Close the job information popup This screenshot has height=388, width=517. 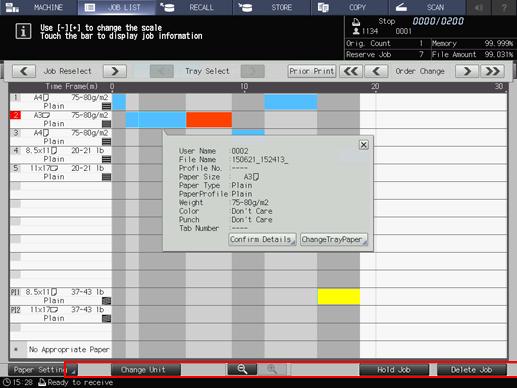(364, 145)
